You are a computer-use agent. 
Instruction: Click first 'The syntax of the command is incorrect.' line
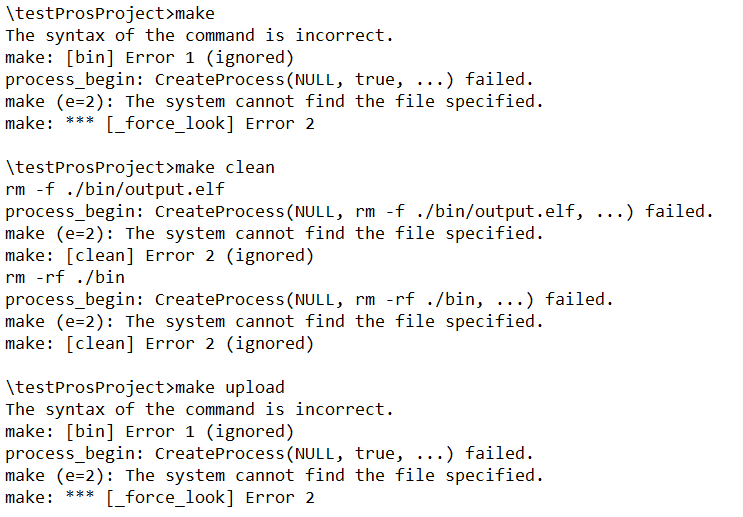199,36
